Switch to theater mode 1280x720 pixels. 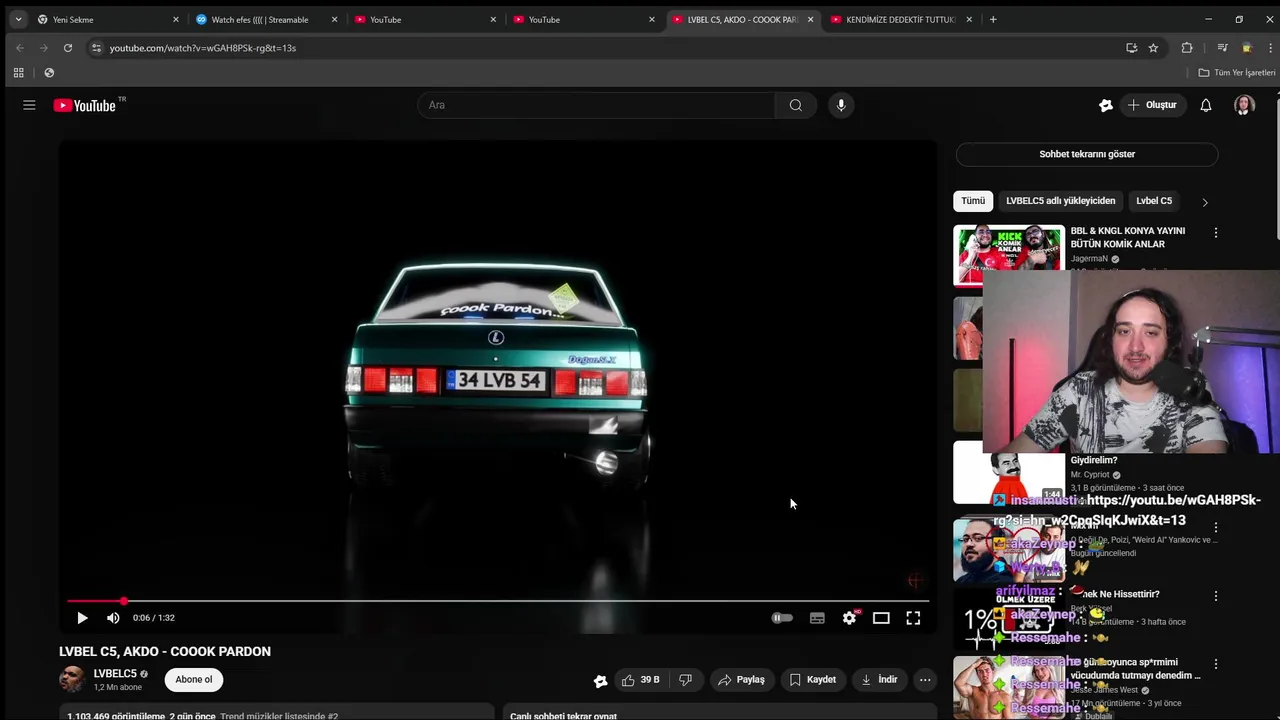click(x=881, y=618)
